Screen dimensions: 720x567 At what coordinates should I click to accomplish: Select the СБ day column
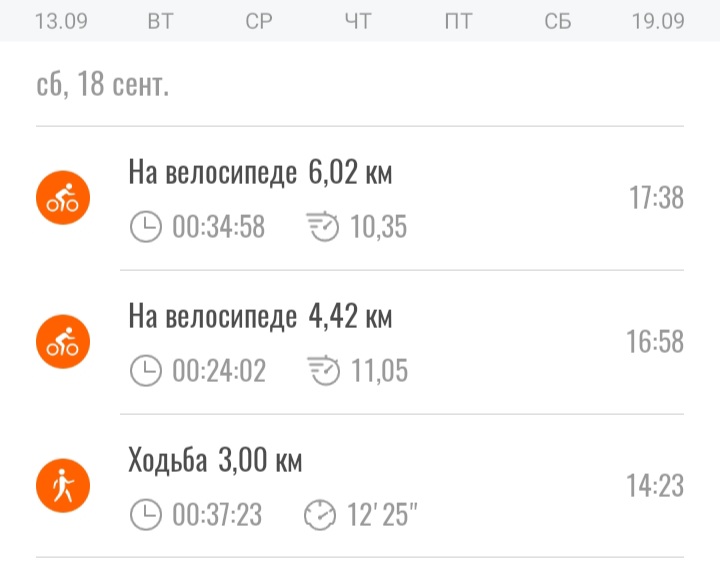[558, 21]
